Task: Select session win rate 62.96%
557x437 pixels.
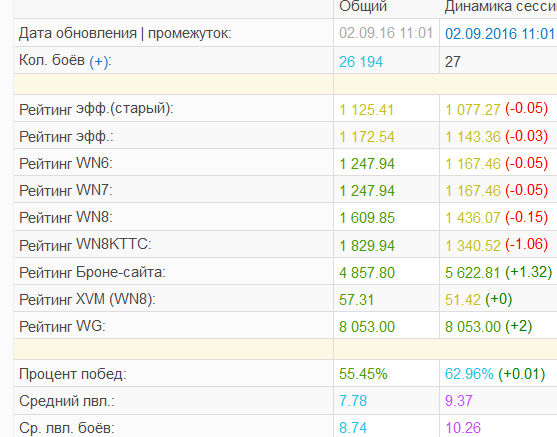Action: pyautogui.click(x=469, y=374)
